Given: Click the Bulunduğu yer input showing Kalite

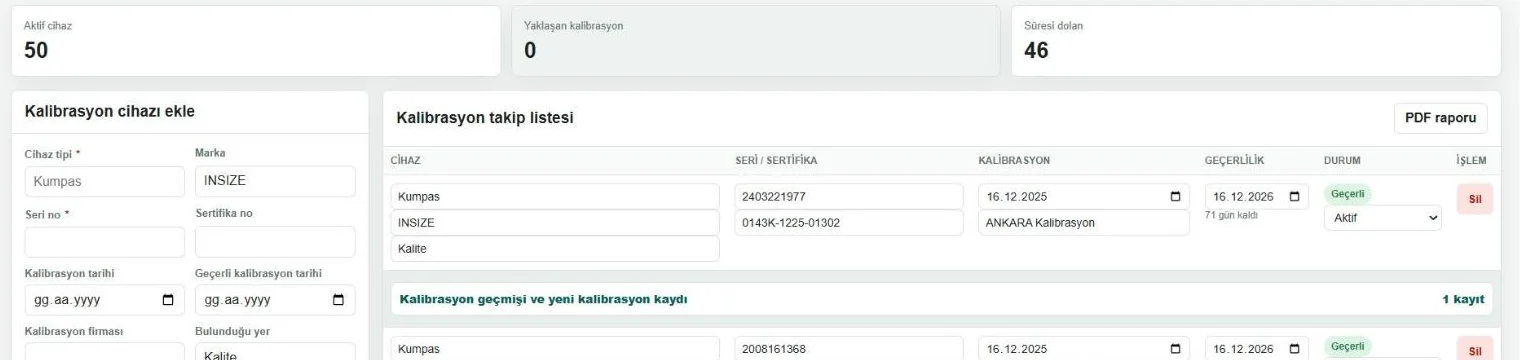Looking at the screenshot, I should (275, 352).
